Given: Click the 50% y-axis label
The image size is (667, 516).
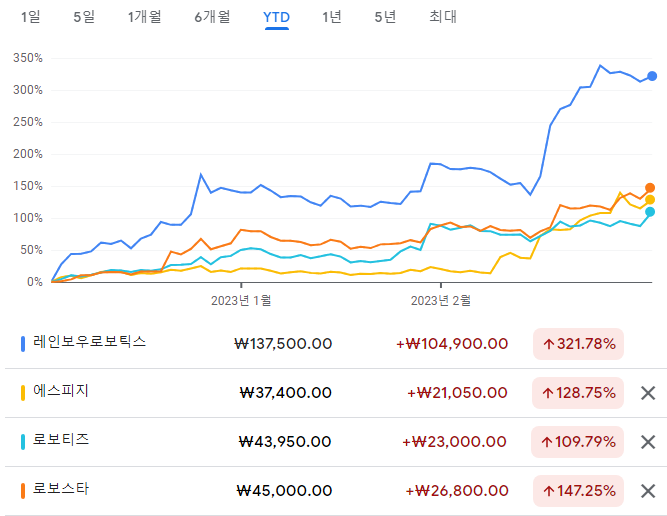Looking at the screenshot, I should [x=31, y=250].
